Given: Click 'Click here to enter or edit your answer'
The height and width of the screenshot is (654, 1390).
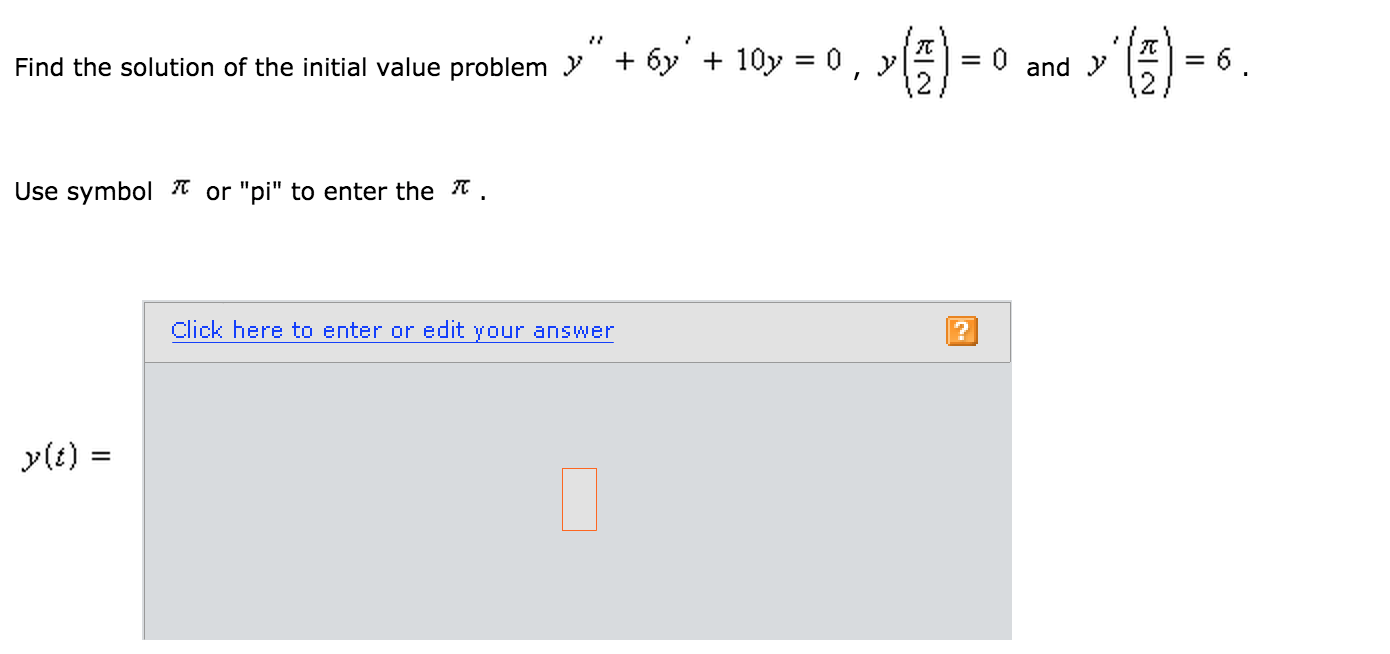Looking at the screenshot, I should point(391,330).
